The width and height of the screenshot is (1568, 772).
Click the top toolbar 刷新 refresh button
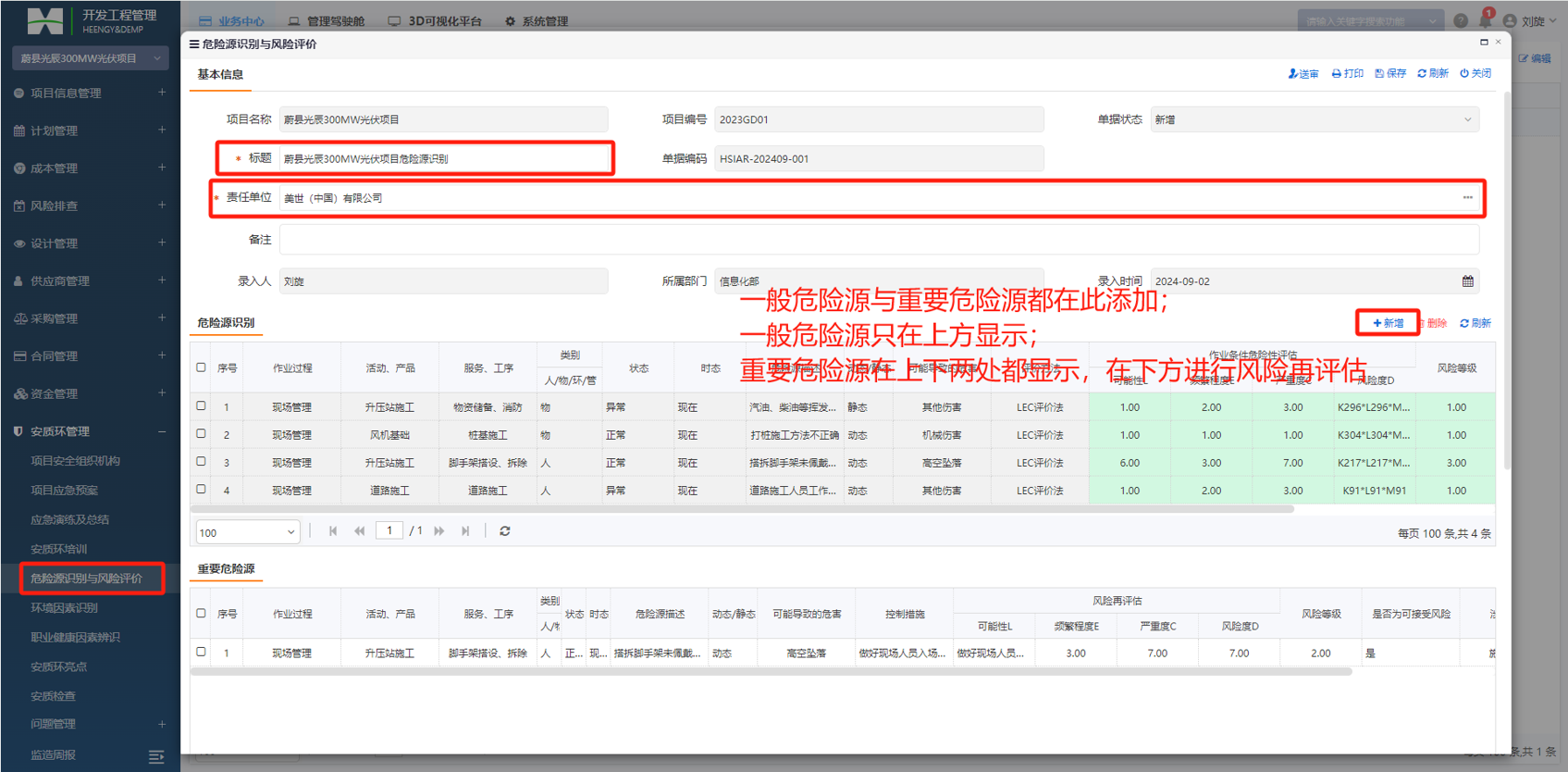click(1433, 74)
